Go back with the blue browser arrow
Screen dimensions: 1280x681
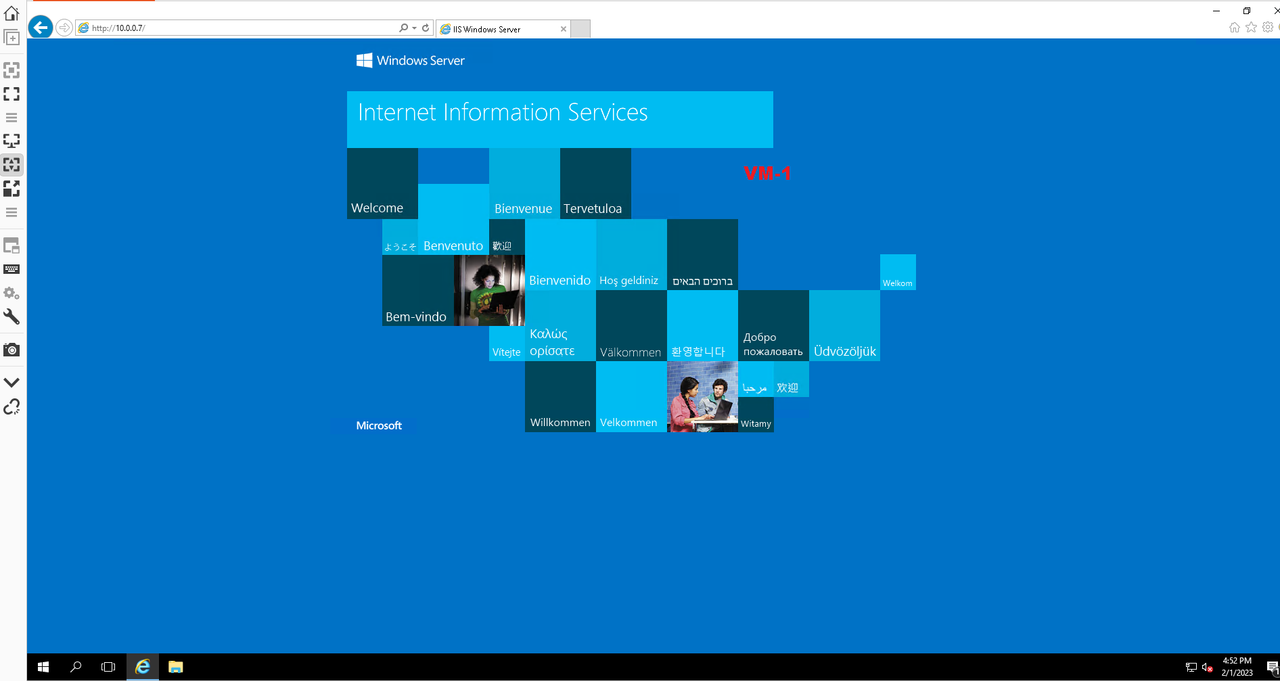(41, 28)
